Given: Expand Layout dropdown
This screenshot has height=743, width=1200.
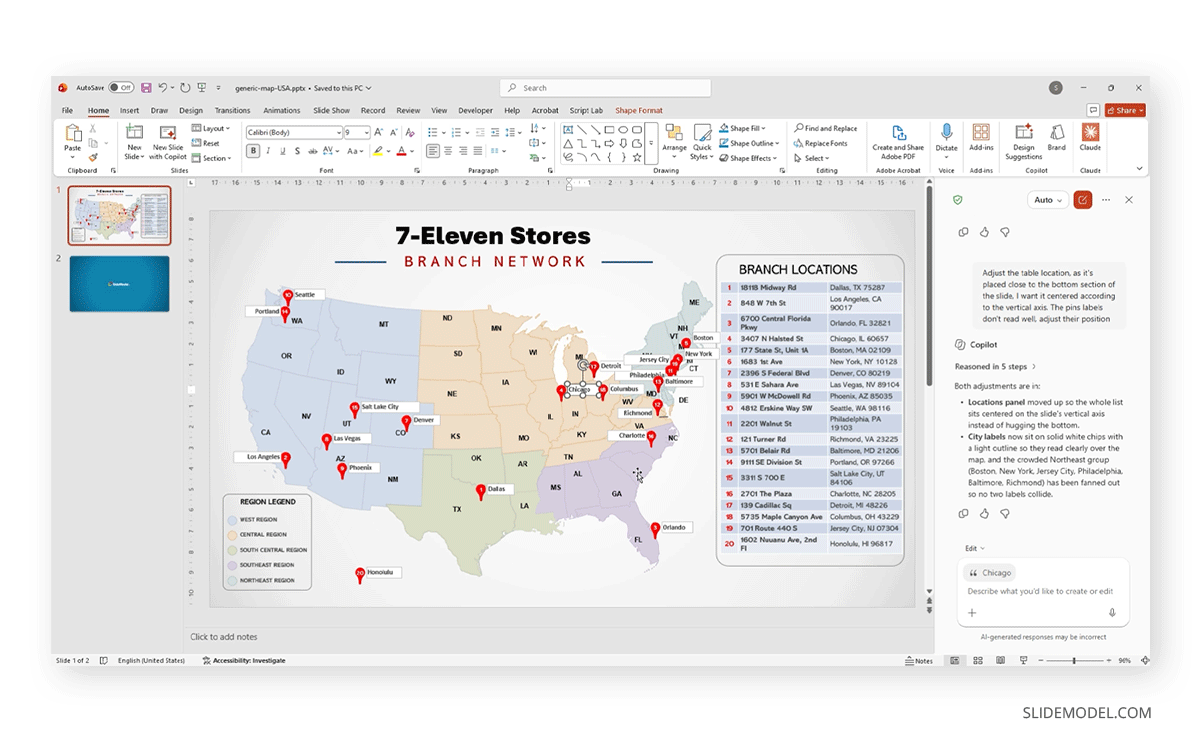Looking at the screenshot, I should [211, 128].
